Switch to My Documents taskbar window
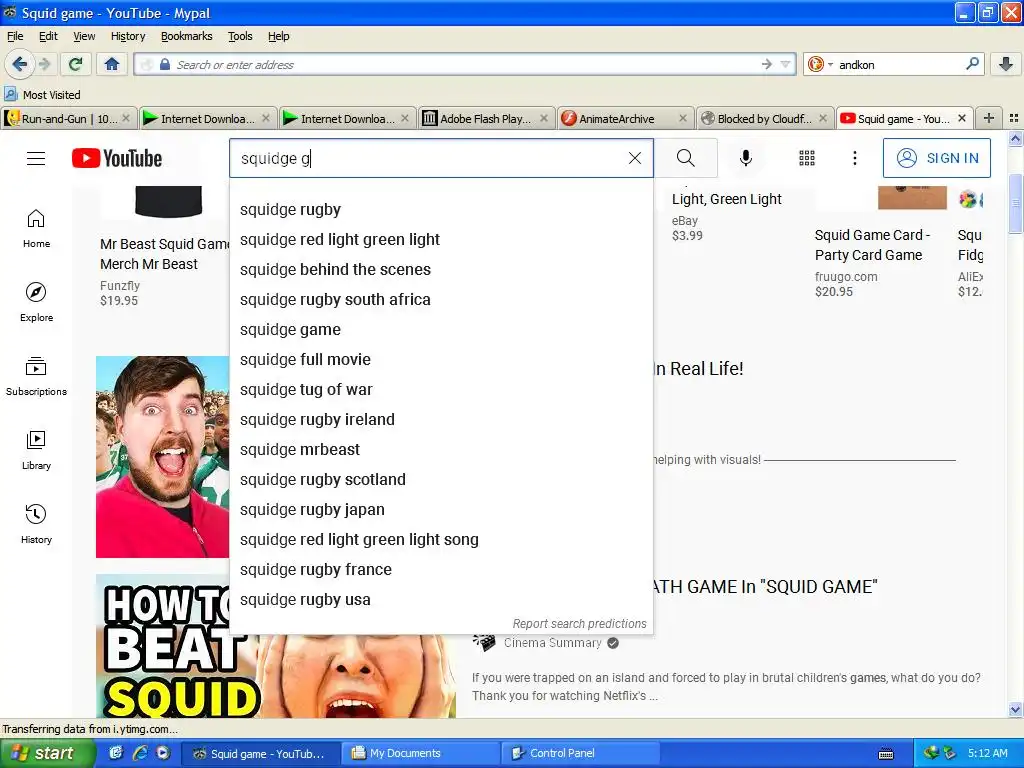The width and height of the screenshot is (1024, 768). coord(422,753)
